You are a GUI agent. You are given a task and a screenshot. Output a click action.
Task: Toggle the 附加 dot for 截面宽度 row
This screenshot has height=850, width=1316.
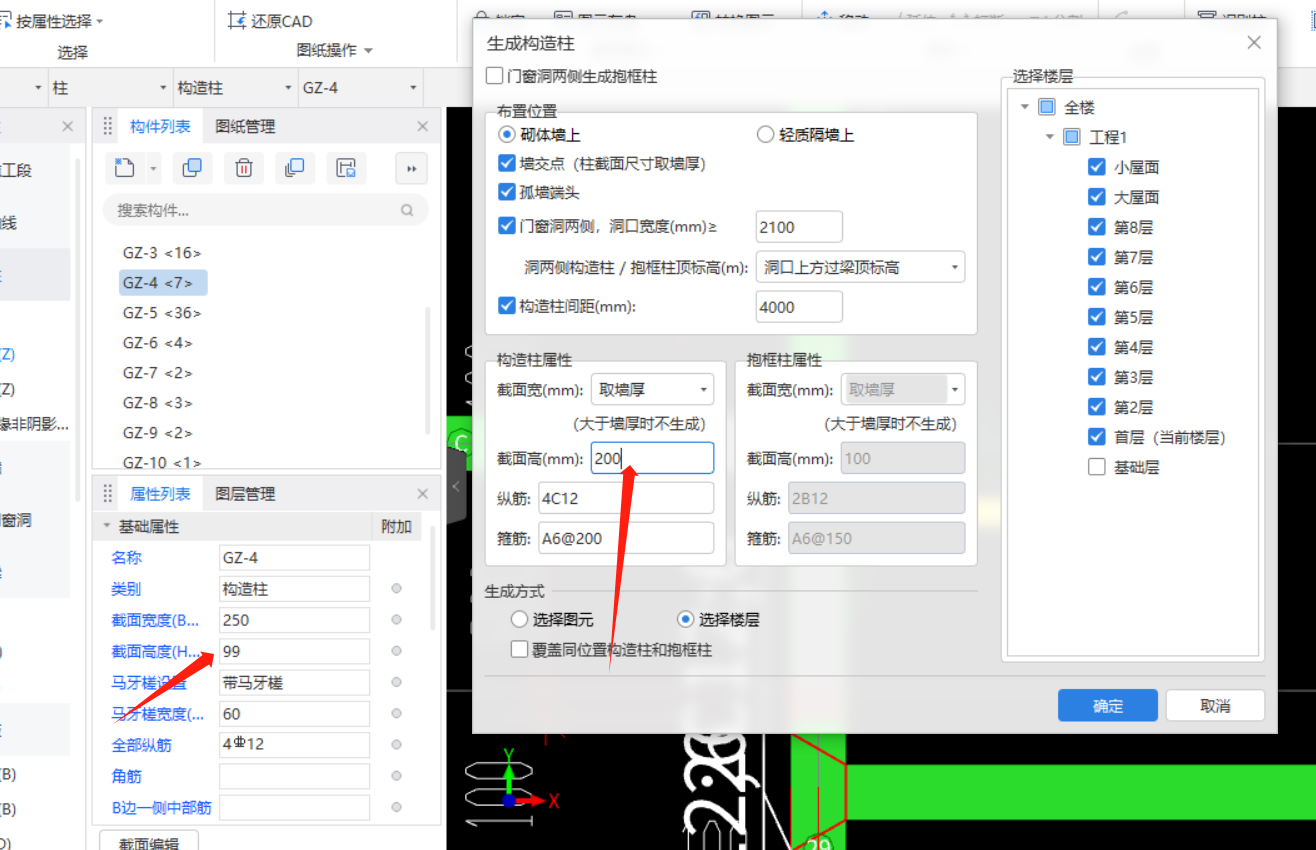[397, 620]
